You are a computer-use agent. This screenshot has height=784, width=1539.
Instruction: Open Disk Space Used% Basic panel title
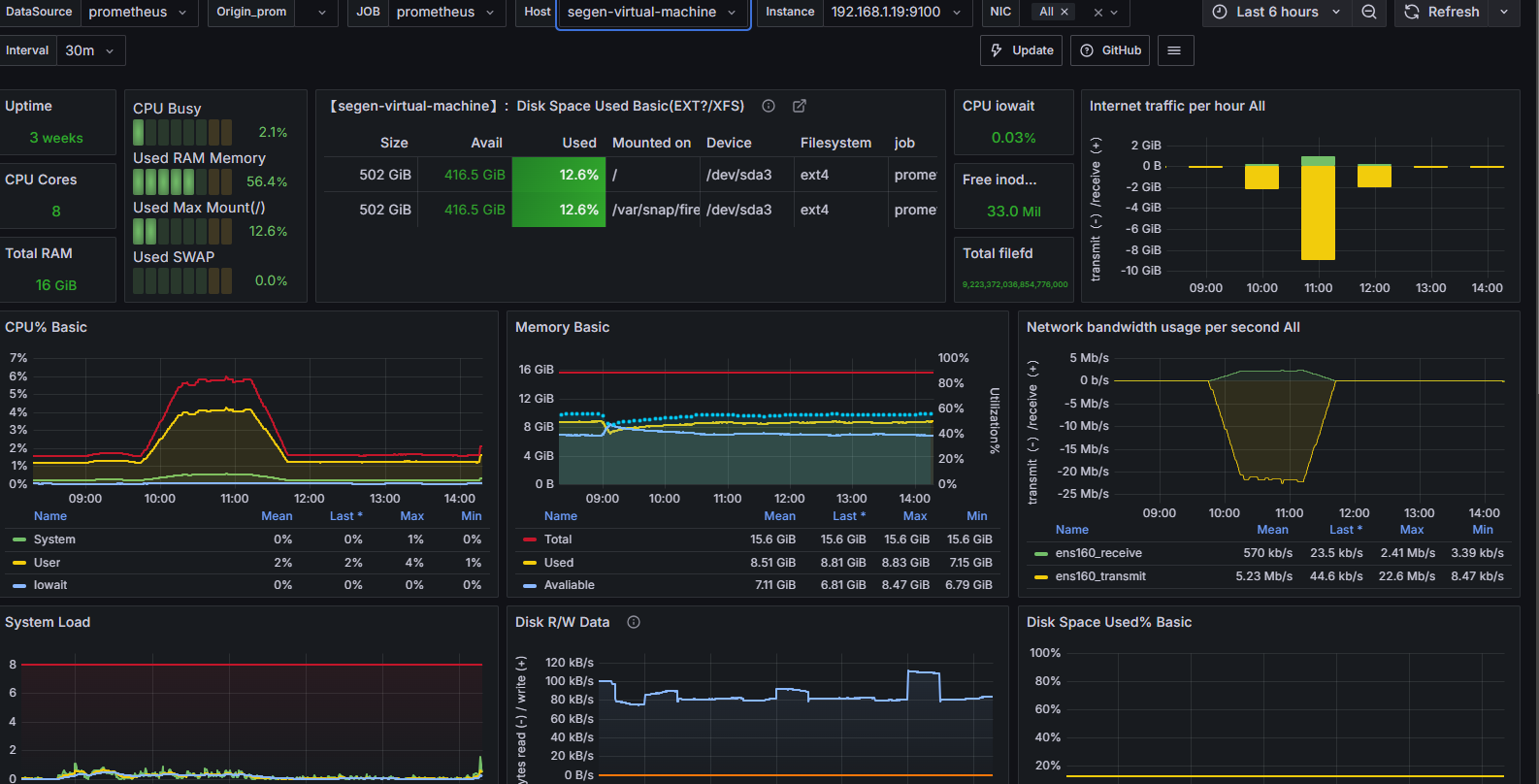click(x=1108, y=622)
